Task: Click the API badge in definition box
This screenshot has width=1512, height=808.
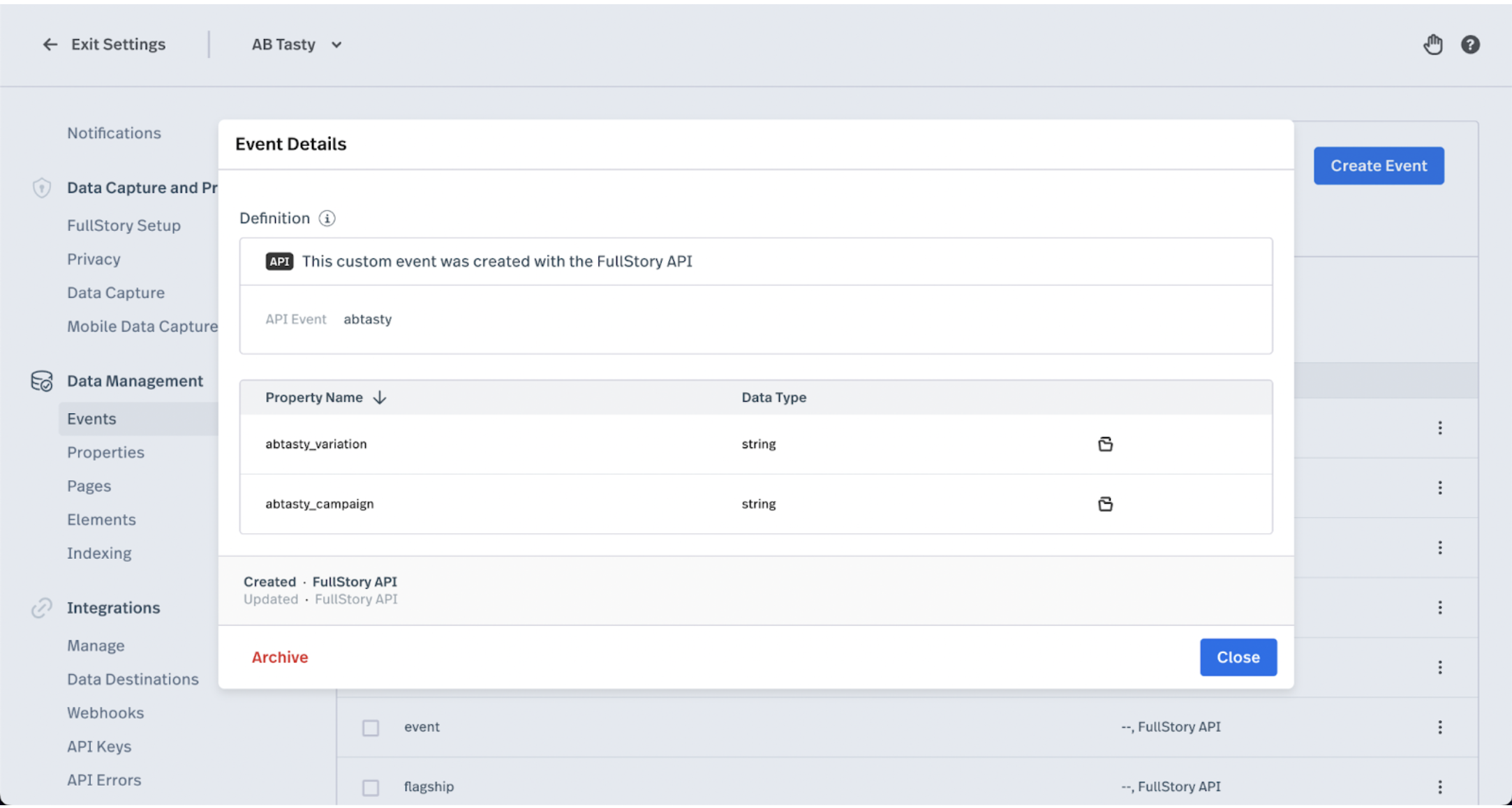Action: click(279, 262)
